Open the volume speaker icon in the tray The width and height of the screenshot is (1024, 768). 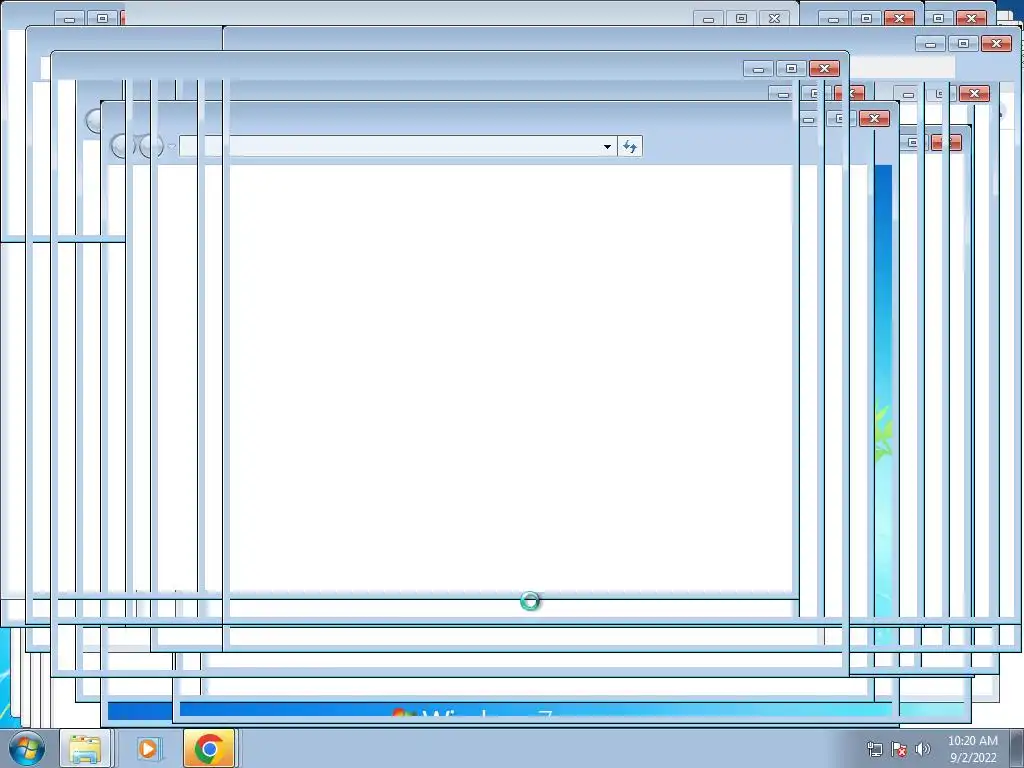tap(922, 749)
